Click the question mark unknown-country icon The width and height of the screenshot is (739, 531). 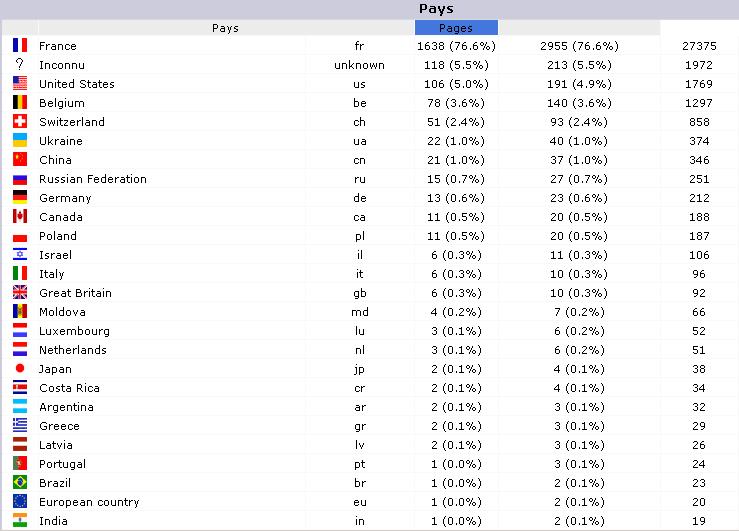coord(20,65)
